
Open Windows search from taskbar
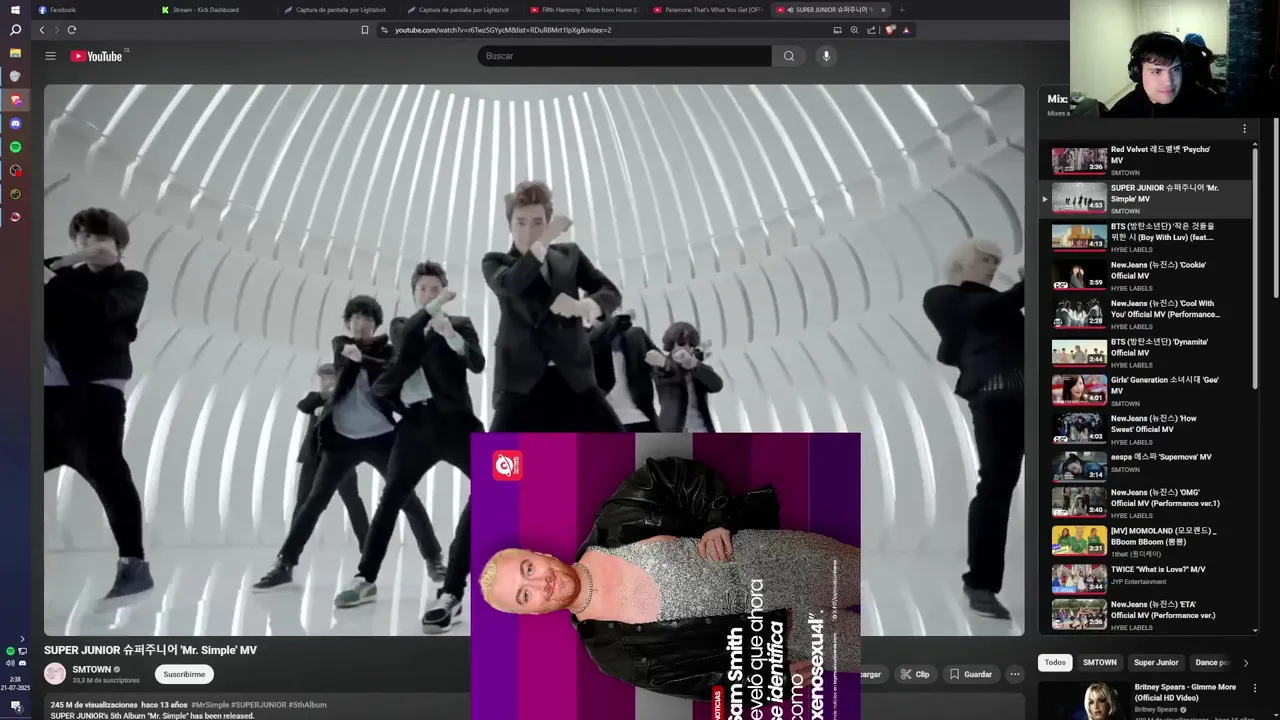15,31
